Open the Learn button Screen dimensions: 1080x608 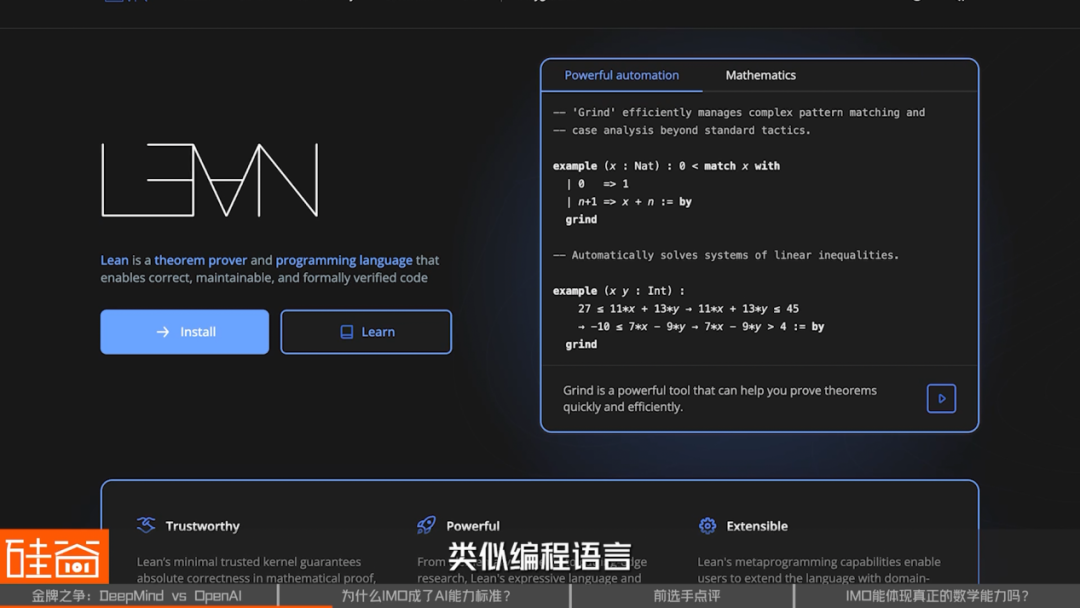point(366,332)
